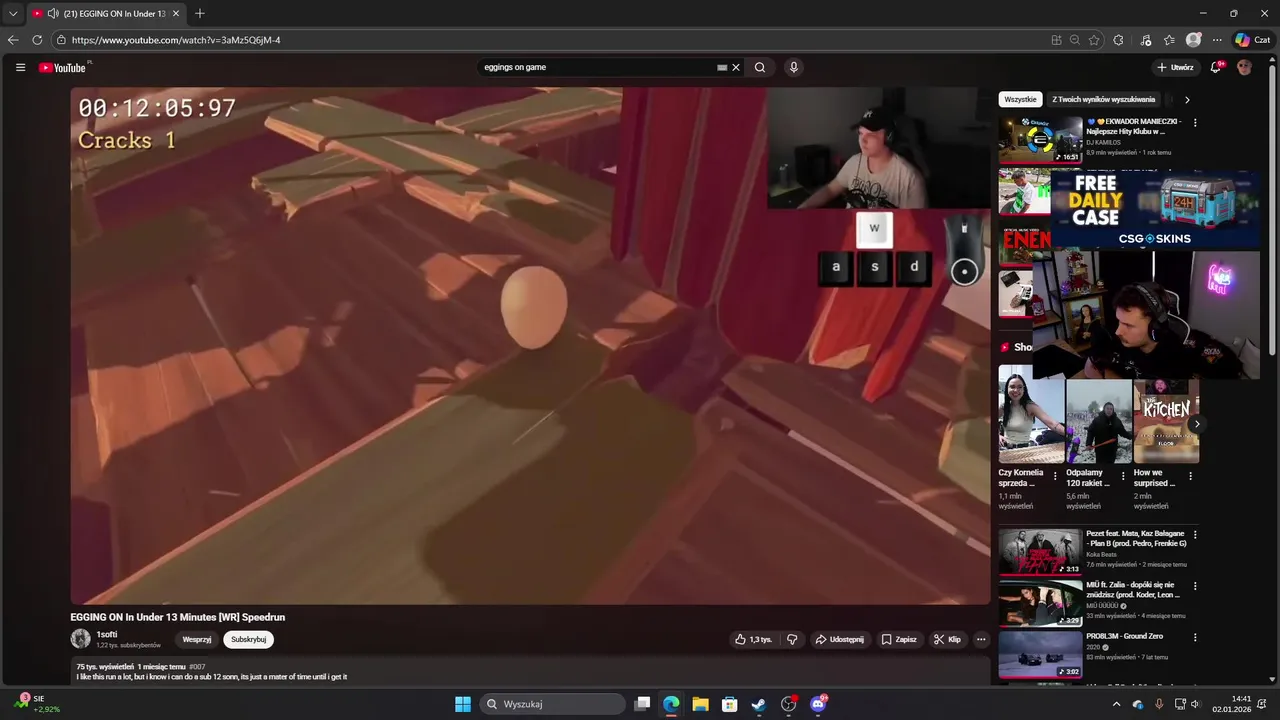1280x720 pixels.
Task: Open the EKWADOR MANIECZKI video thumbnail
Action: (1040, 140)
